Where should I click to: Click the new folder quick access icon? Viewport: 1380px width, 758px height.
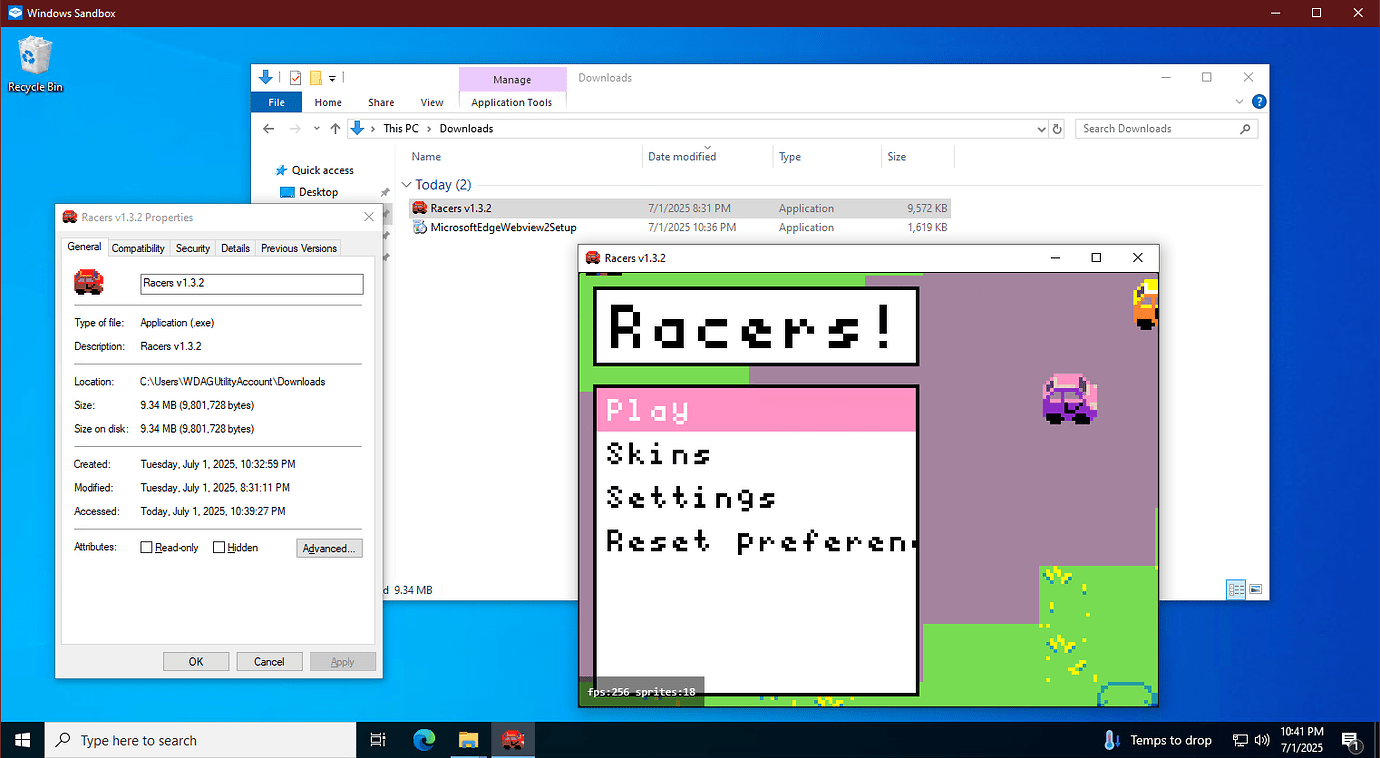click(x=316, y=77)
